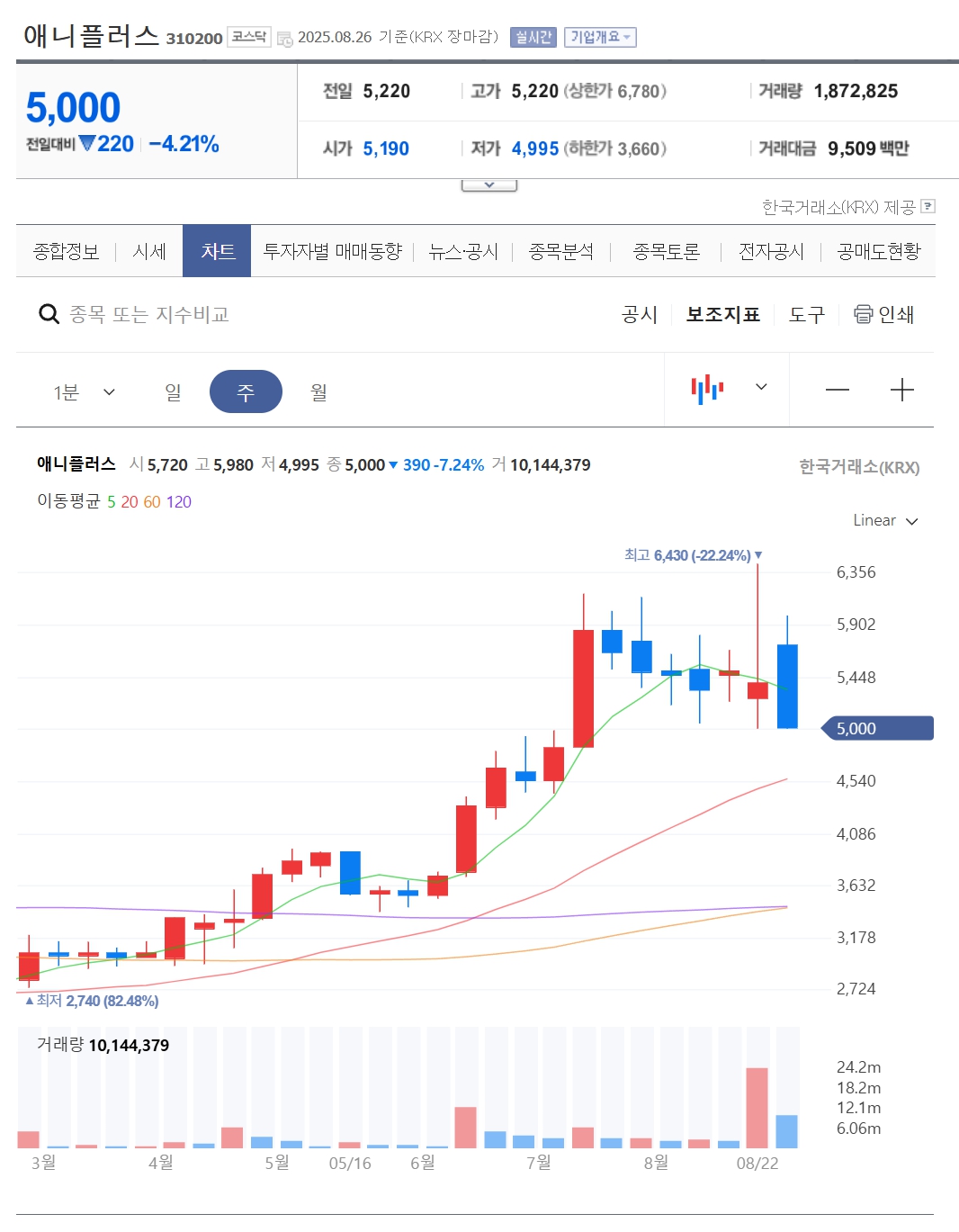The height and width of the screenshot is (1232, 959).
Task: Click the large red volume bar near 08/22
Action: click(x=757, y=1108)
